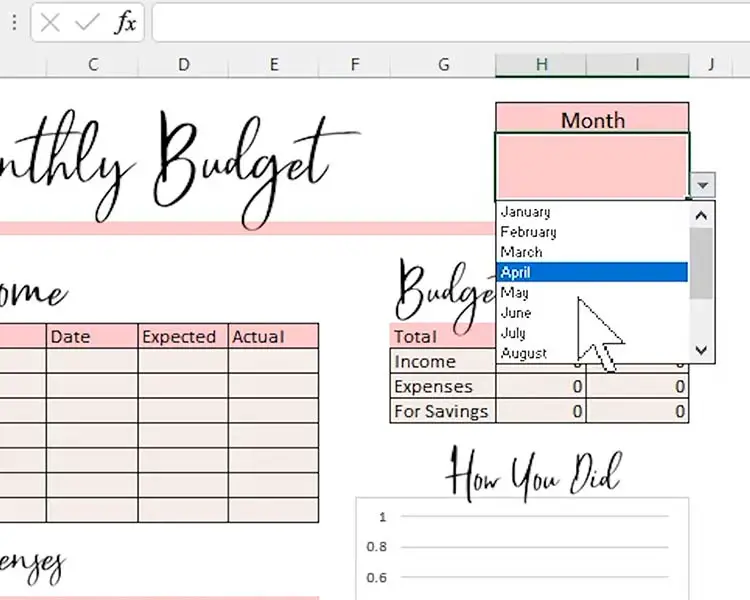Click the chart axis label 0.8
The height and width of the screenshot is (600, 750).
pos(376,546)
